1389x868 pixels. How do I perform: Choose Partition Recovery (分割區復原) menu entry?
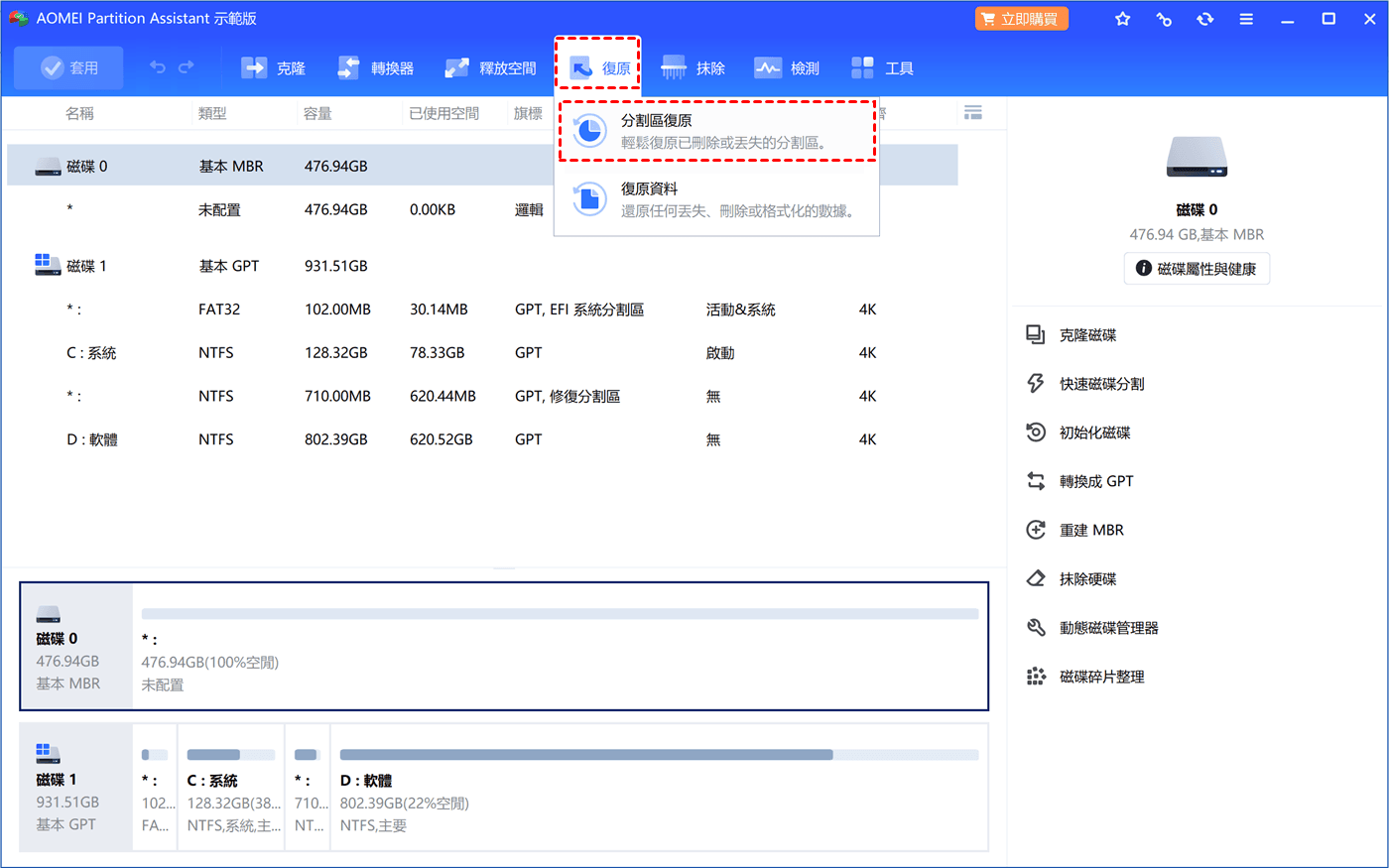(717, 131)
